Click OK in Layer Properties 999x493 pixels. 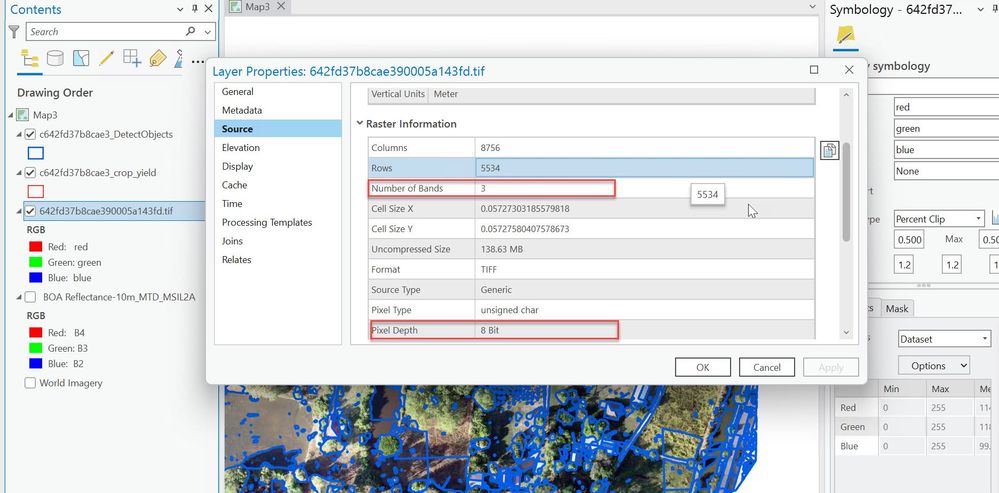tap(703, 367)
